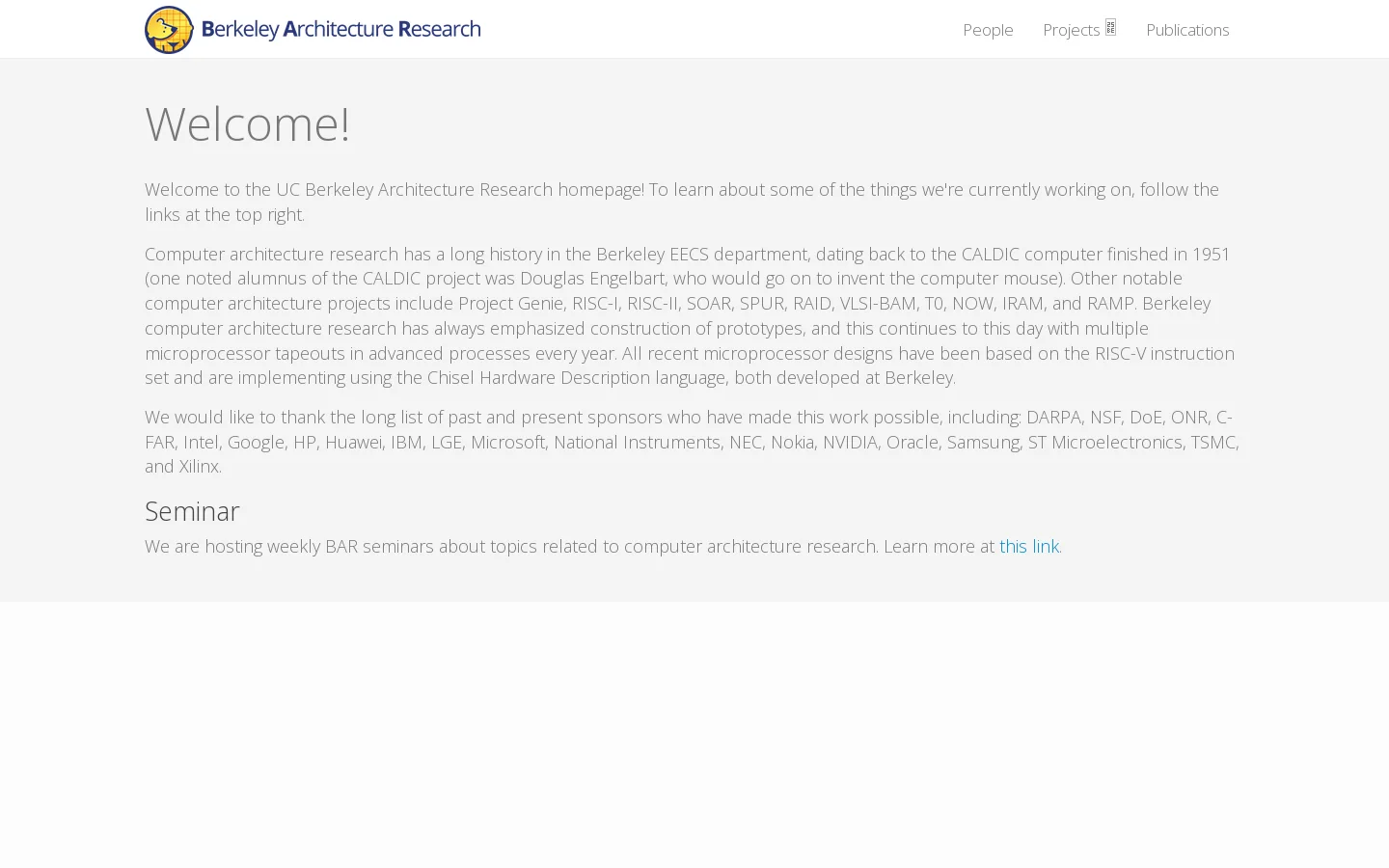Click the paragraph starting 'We would like to thank'
The height and width of the screenshot is (868, 1389).
[693, 442]
